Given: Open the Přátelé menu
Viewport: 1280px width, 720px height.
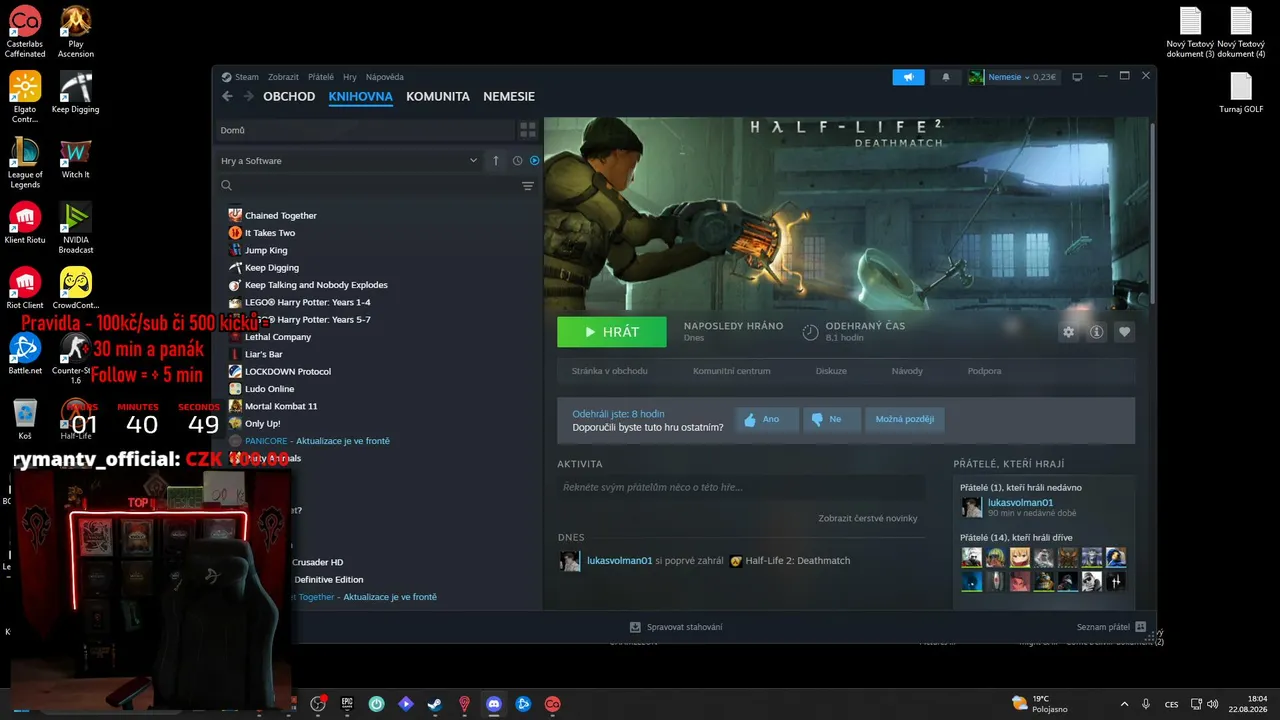Looking at the screenshot, I should pos(321,77).
